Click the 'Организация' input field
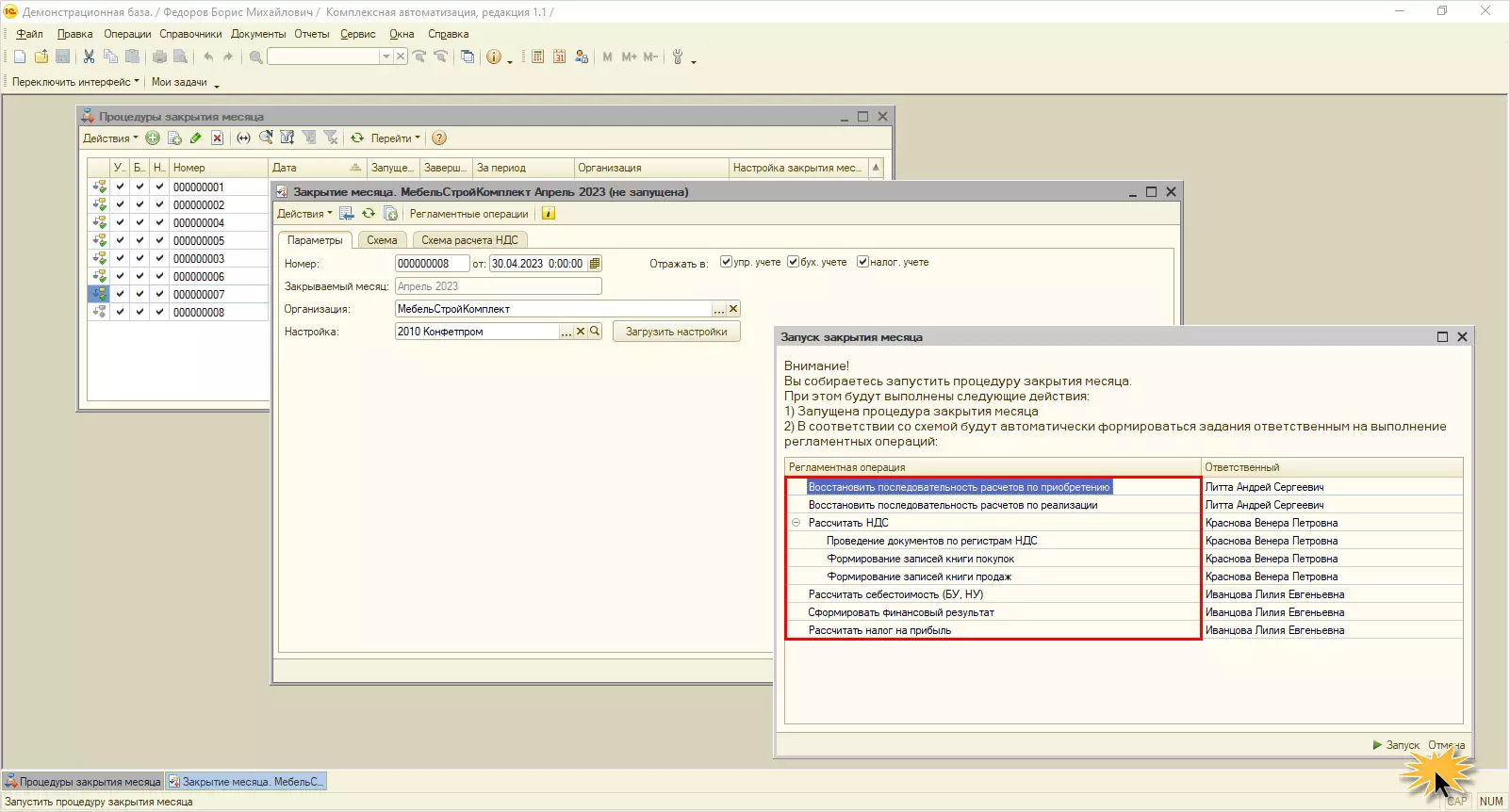The height and width of the screenshot is (812, 1510). click(x=553, y=309)
